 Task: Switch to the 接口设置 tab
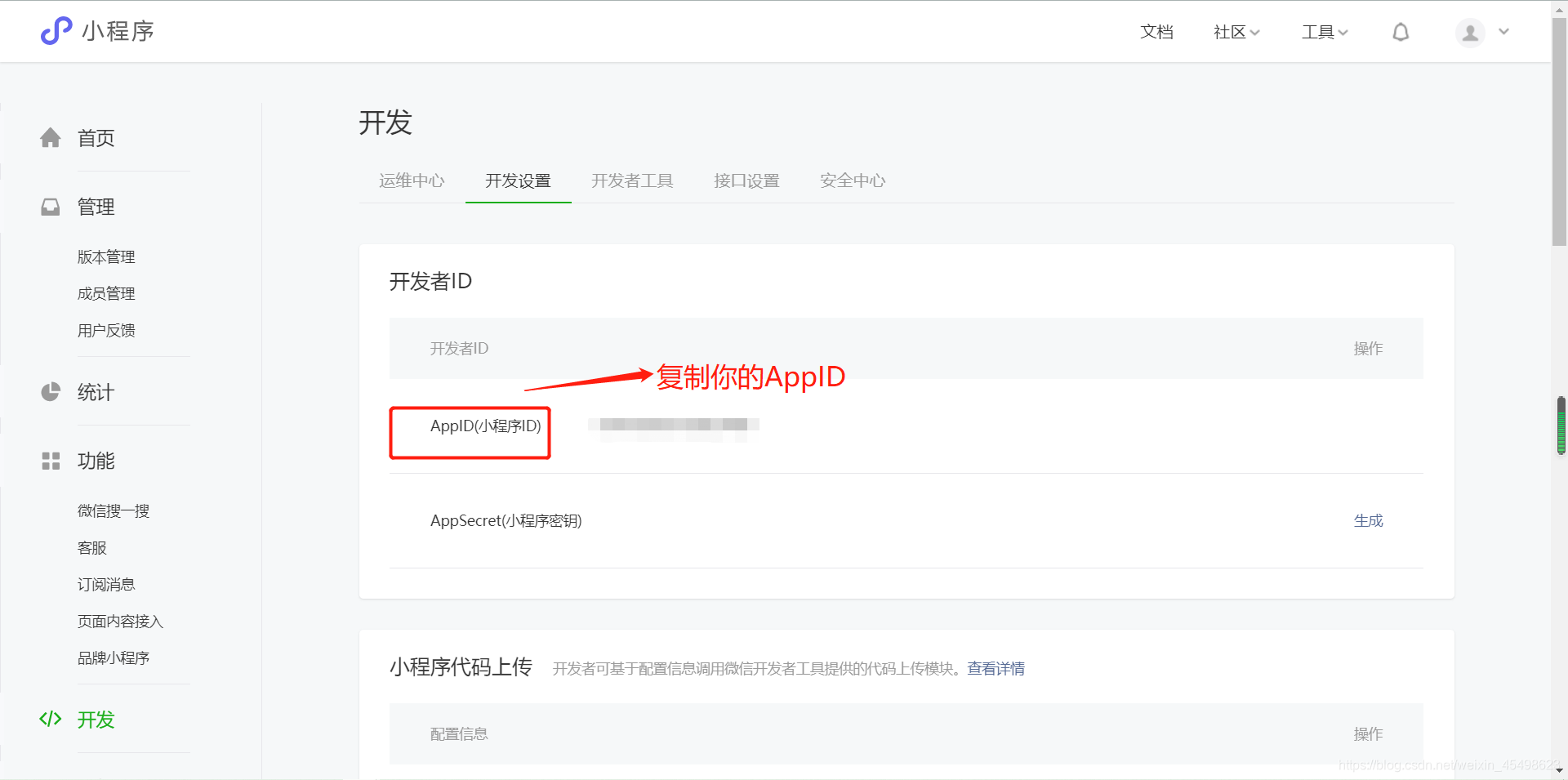[746, 181]
